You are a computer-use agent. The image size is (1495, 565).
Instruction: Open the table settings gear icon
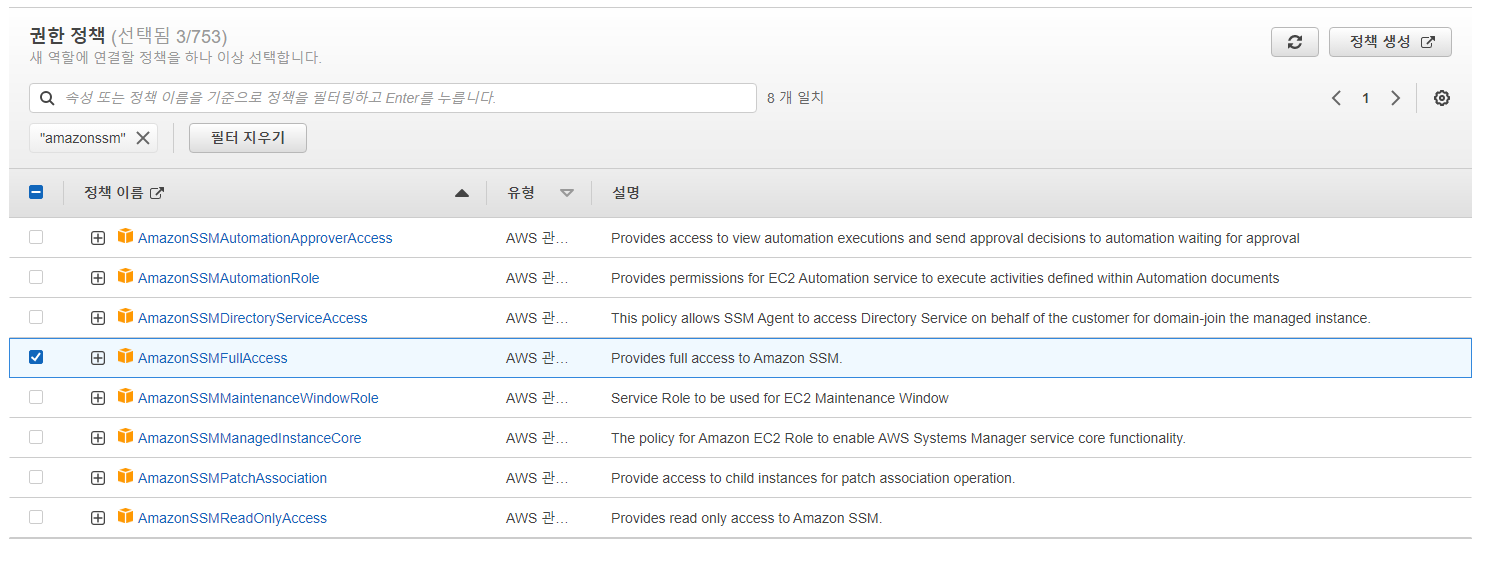1442,98
